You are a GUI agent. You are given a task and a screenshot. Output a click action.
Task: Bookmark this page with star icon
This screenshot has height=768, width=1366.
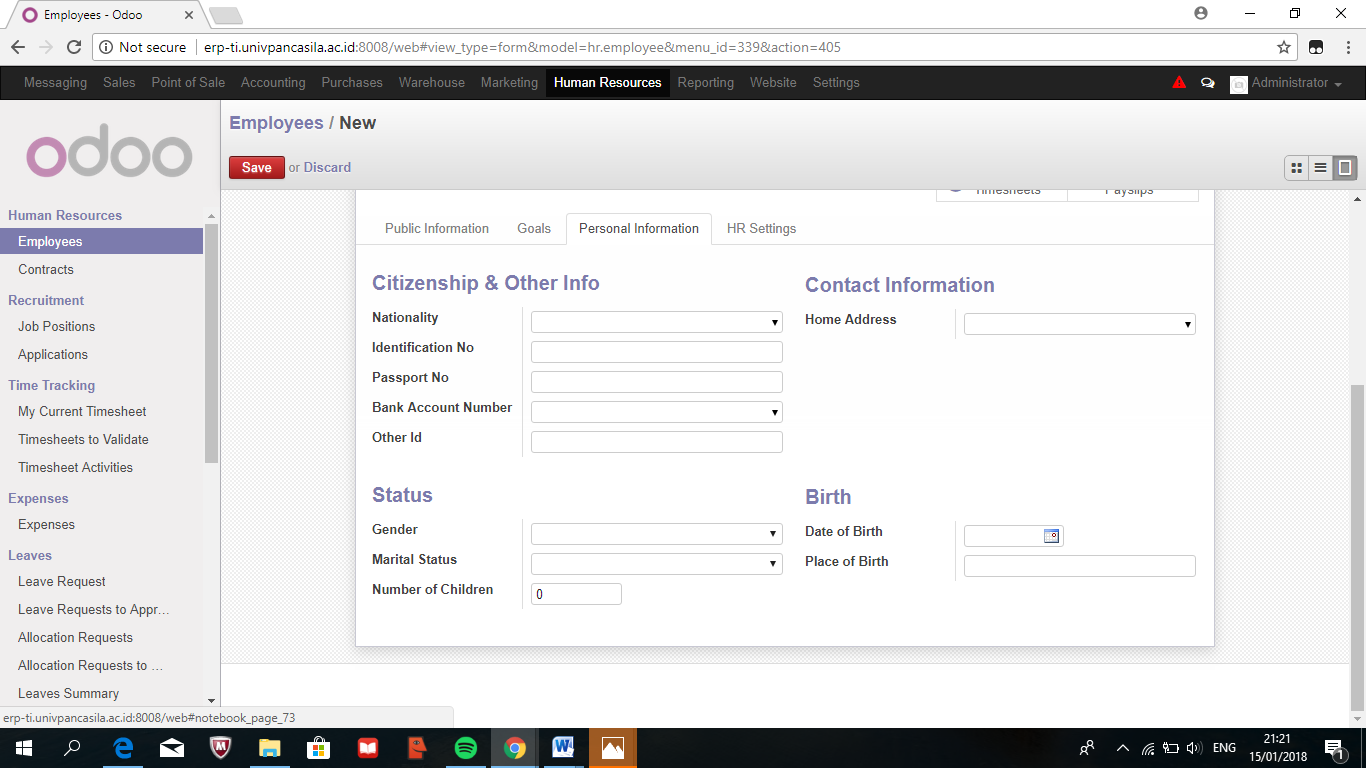[x=1284, y=47]
